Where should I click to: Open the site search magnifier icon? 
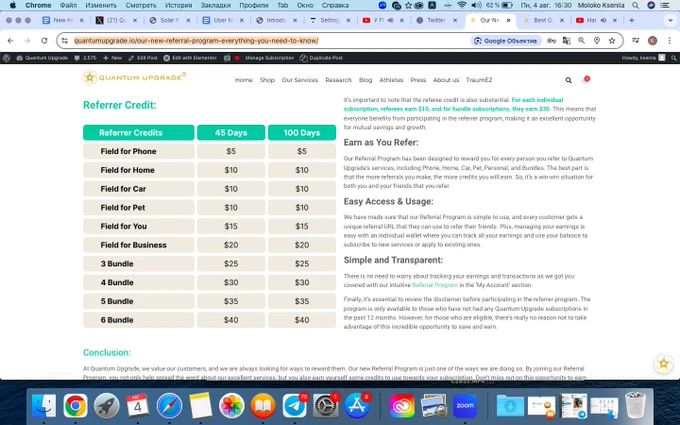click(568, 80)
